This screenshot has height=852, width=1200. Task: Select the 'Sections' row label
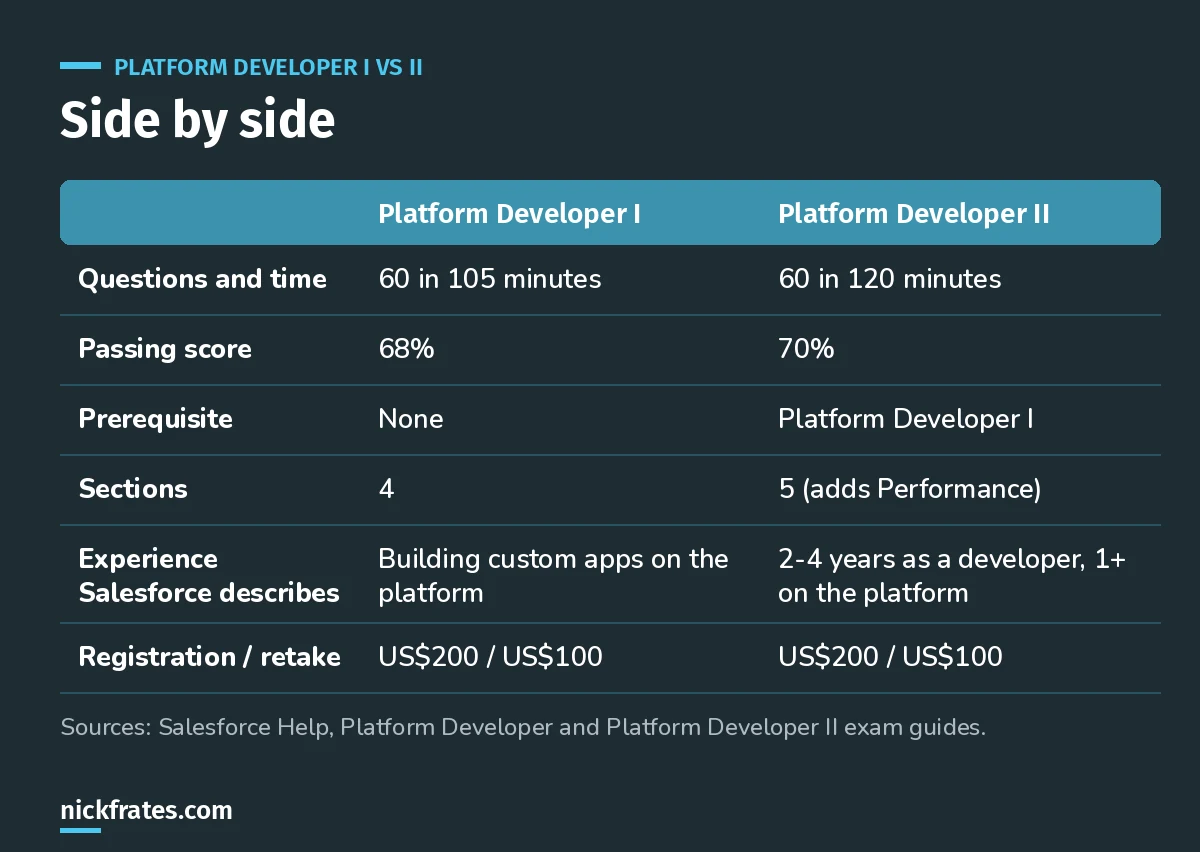[133, 489]
